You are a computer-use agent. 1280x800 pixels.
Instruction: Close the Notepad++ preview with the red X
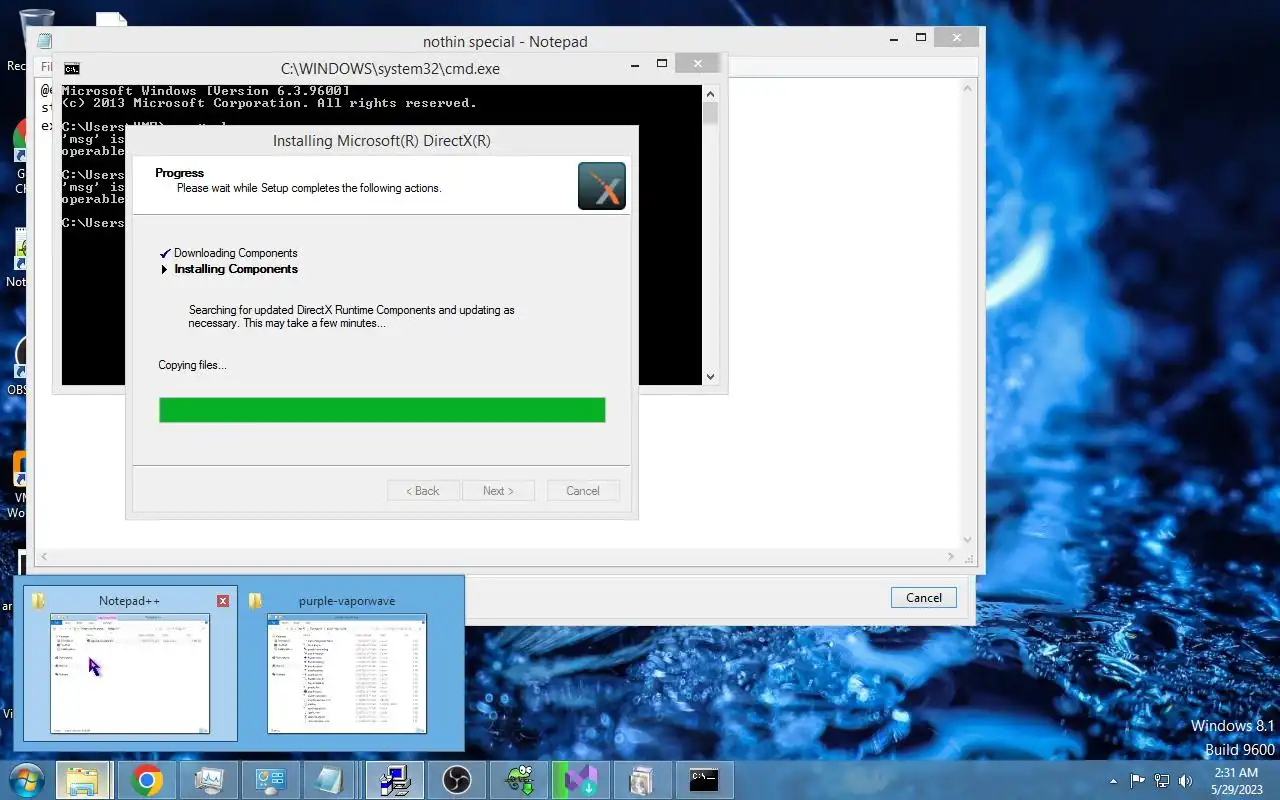223,601
